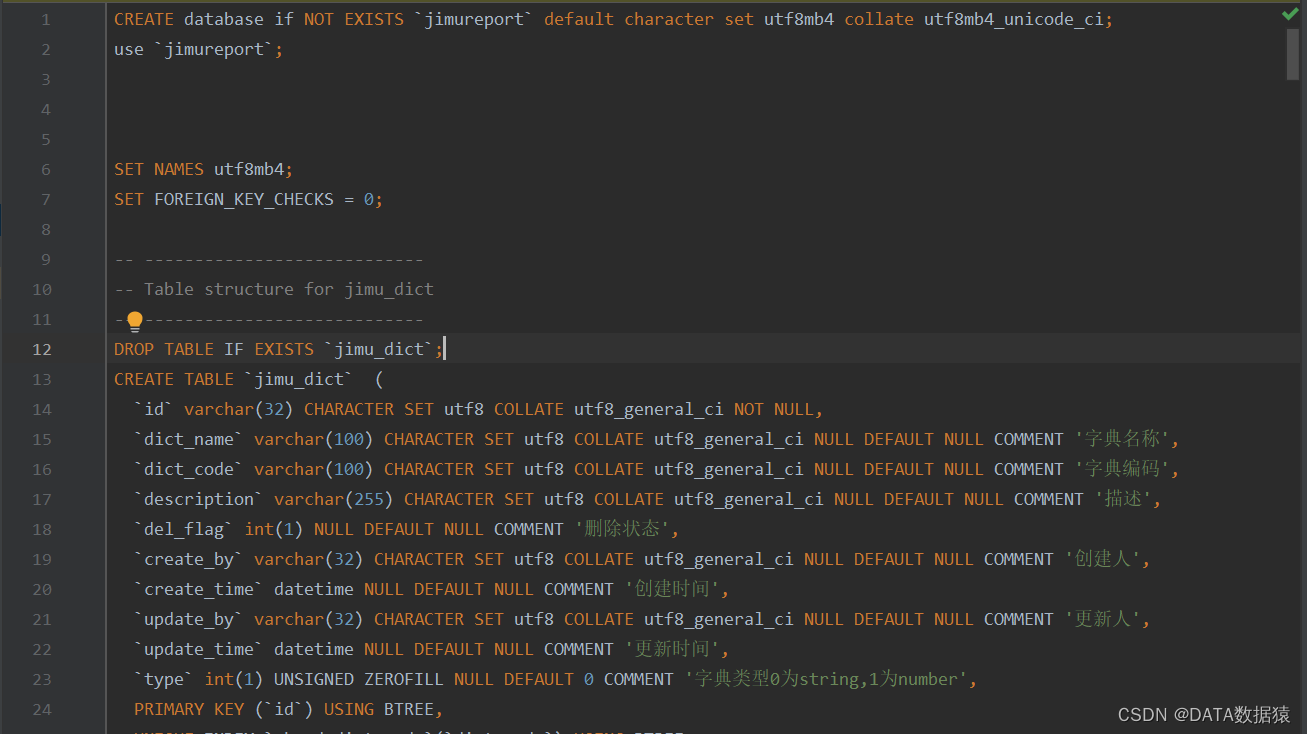Click the `jimureport` name in the use statement

click(214, 49)
